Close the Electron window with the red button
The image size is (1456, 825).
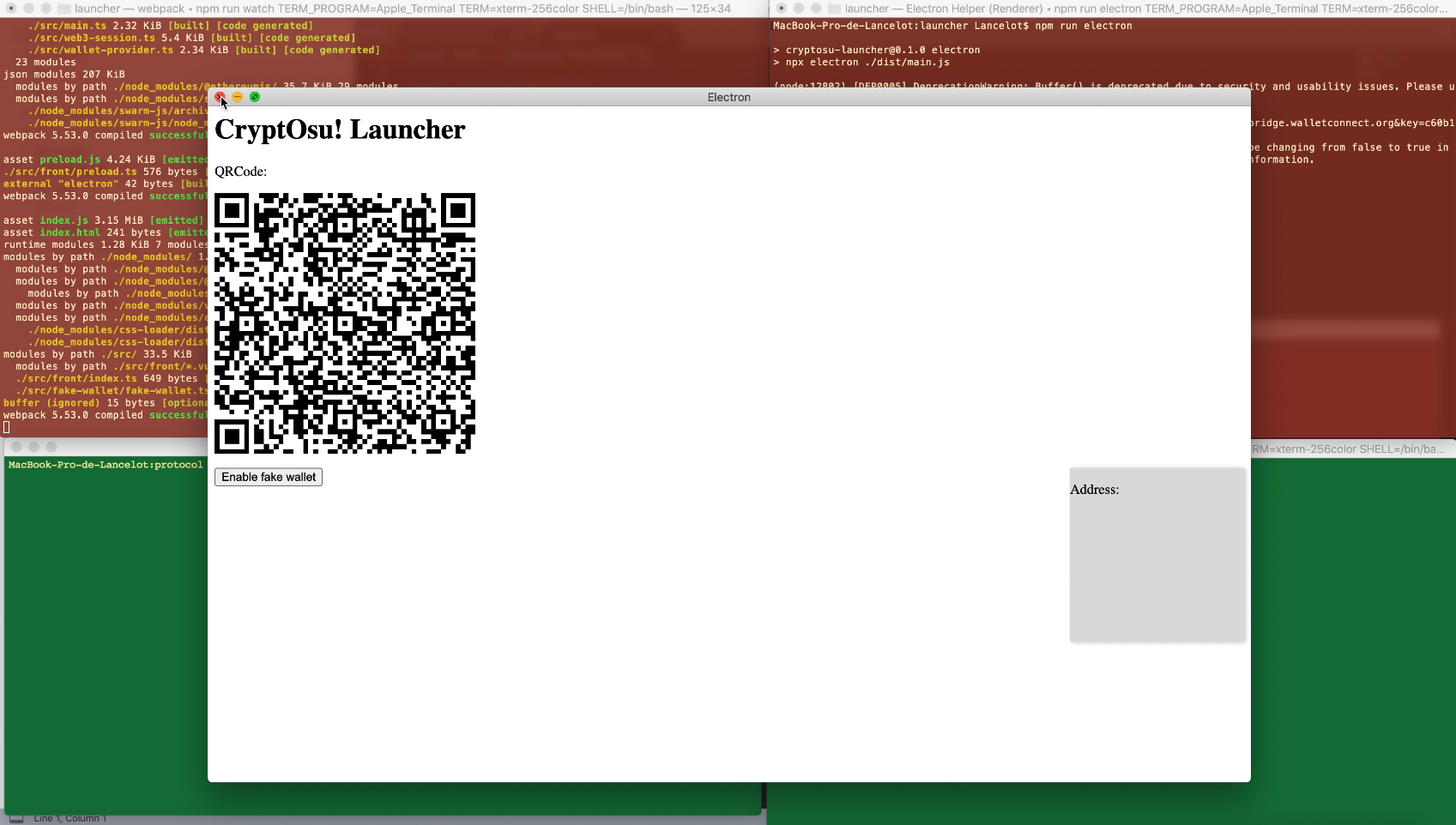(x=220, y=97)
